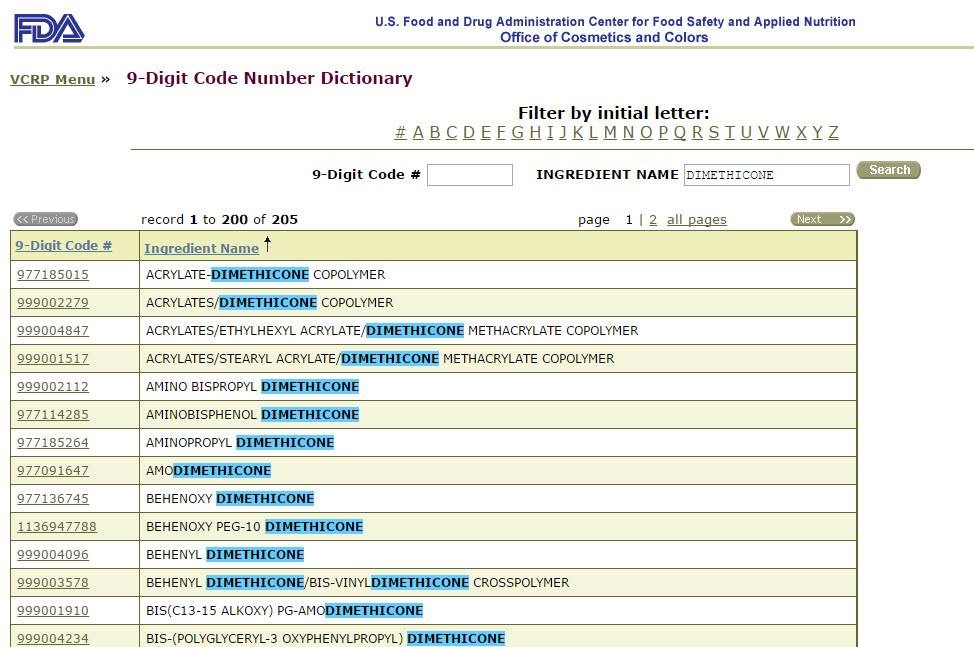Click the Search button
Image resolution: width=974 pixels, height=647 pixels.
[888, 170]
